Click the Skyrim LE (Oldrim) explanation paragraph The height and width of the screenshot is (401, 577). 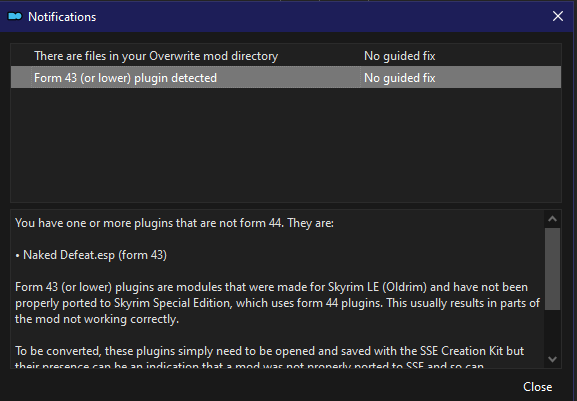(x=277, y=303)
